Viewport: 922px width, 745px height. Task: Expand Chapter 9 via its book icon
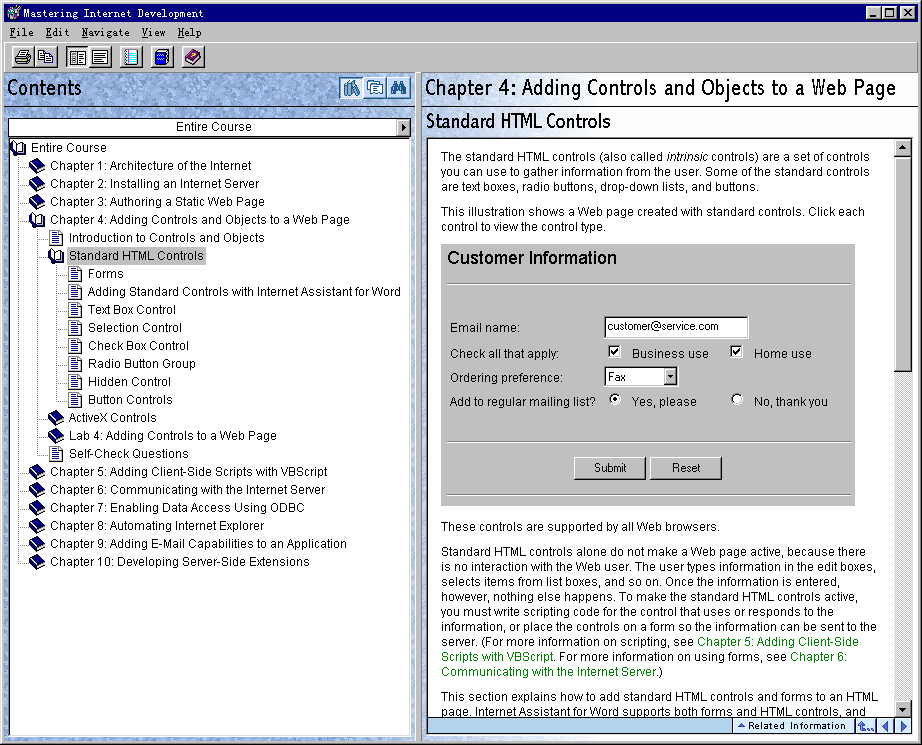37,544
